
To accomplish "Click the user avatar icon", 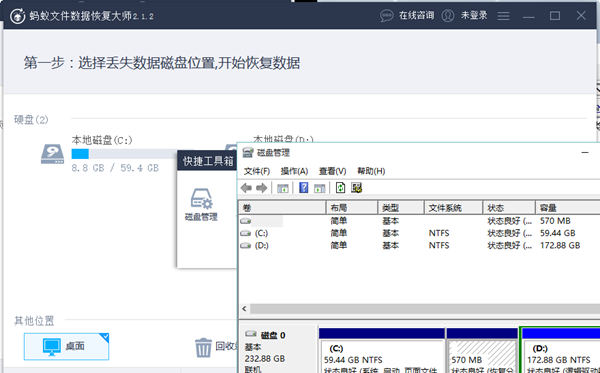I will coord(448,16).
